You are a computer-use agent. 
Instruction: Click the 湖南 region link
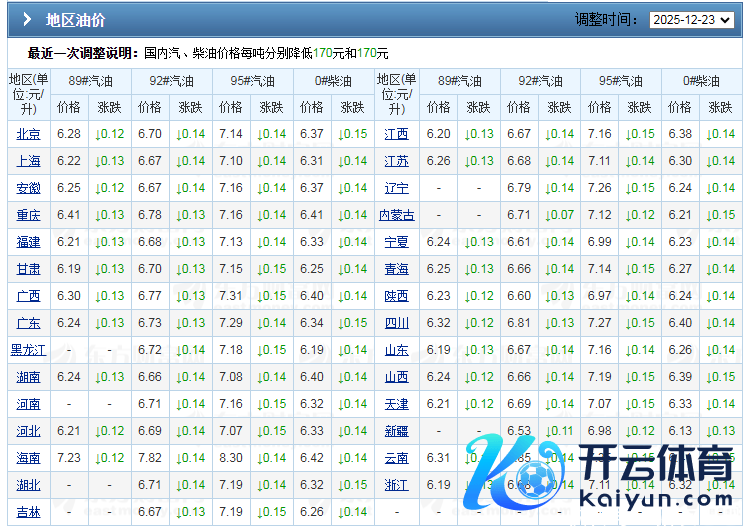(29, 377)
